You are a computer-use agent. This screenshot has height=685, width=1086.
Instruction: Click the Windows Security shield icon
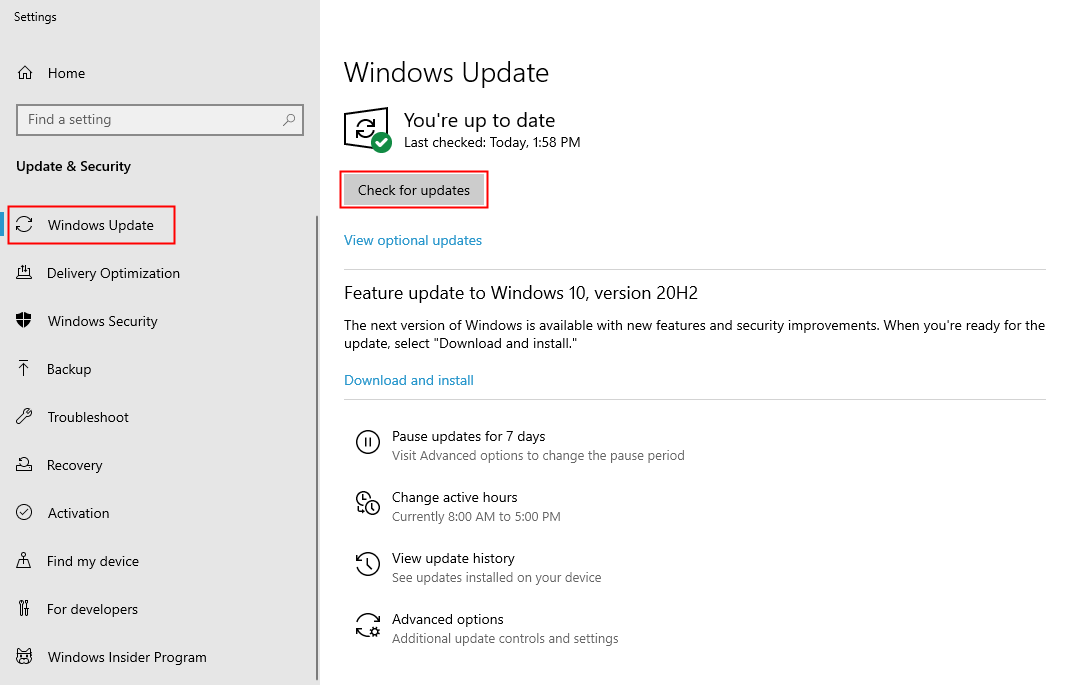tap(24, 320)
